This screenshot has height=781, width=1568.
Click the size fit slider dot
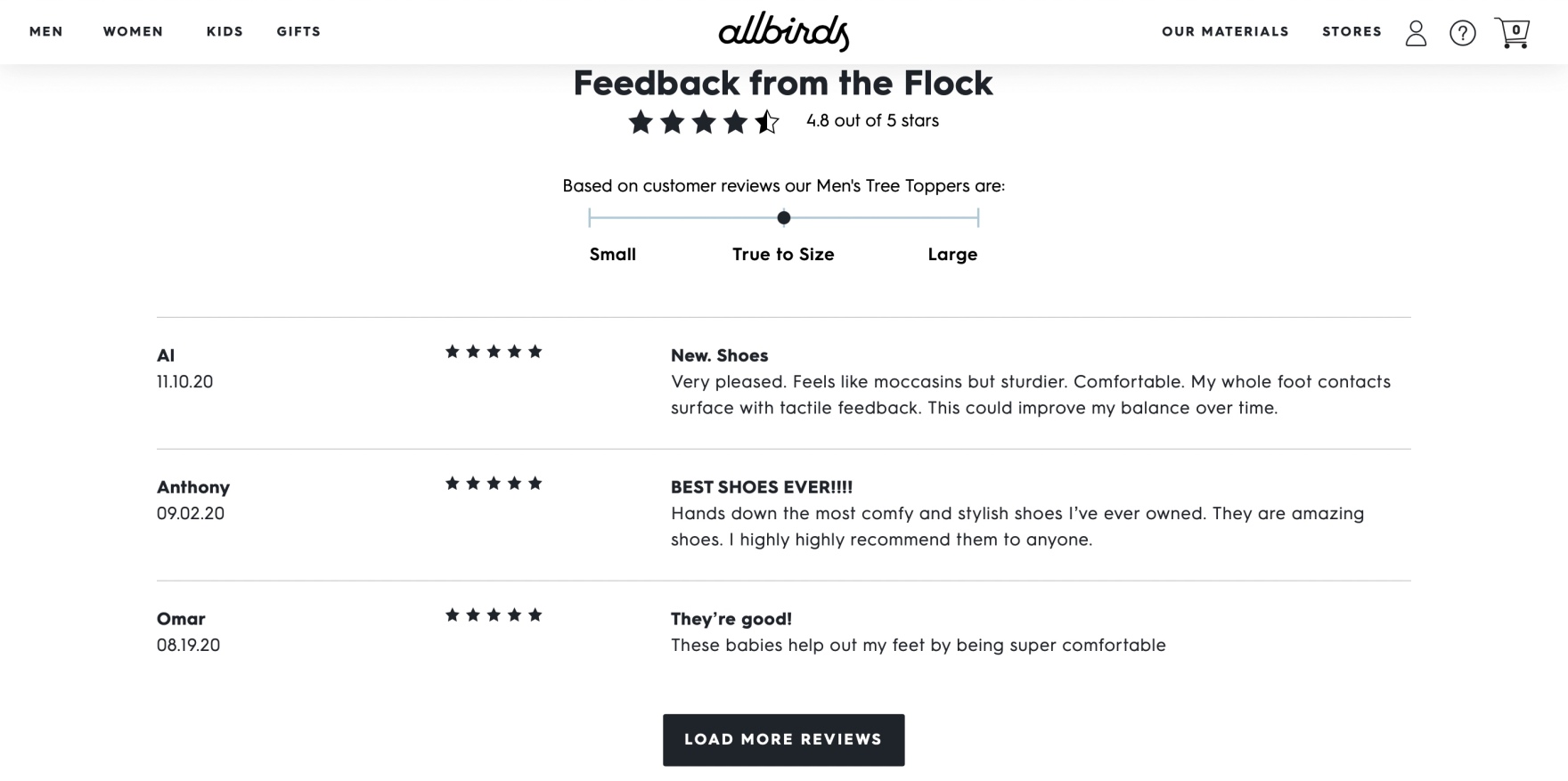(x=784, y=217)
